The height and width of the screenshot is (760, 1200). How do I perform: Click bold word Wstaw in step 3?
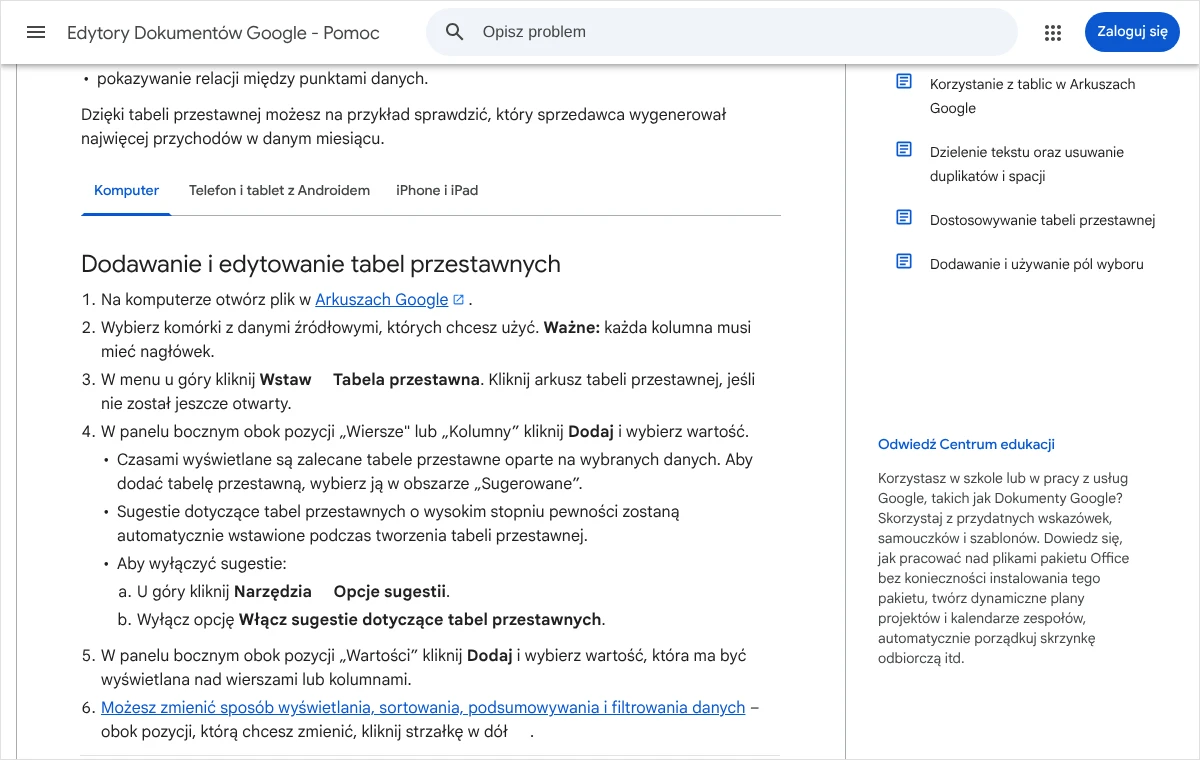[x=286, y=379]
